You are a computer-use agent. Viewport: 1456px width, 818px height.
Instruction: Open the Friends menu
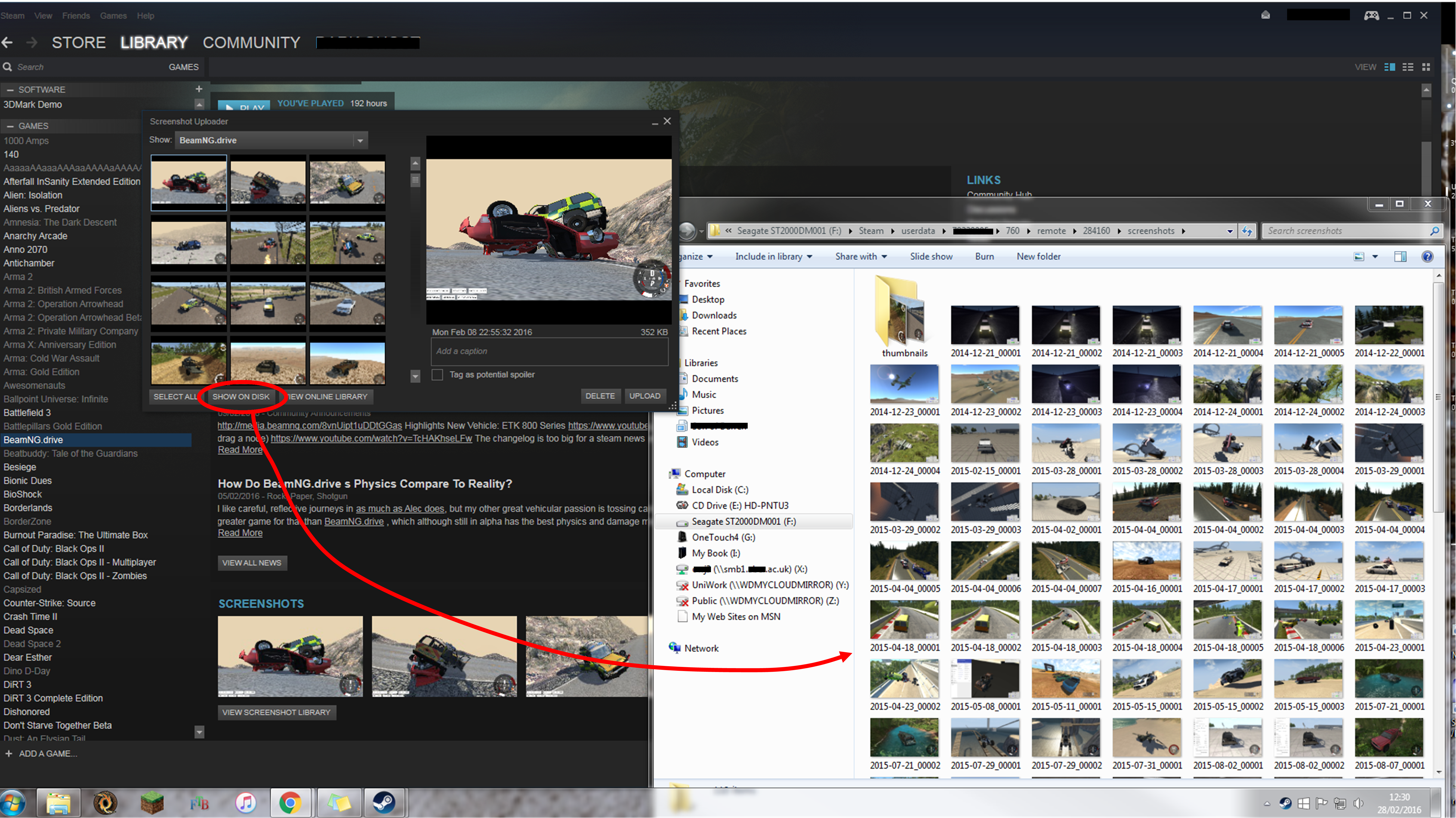[76, 15]
